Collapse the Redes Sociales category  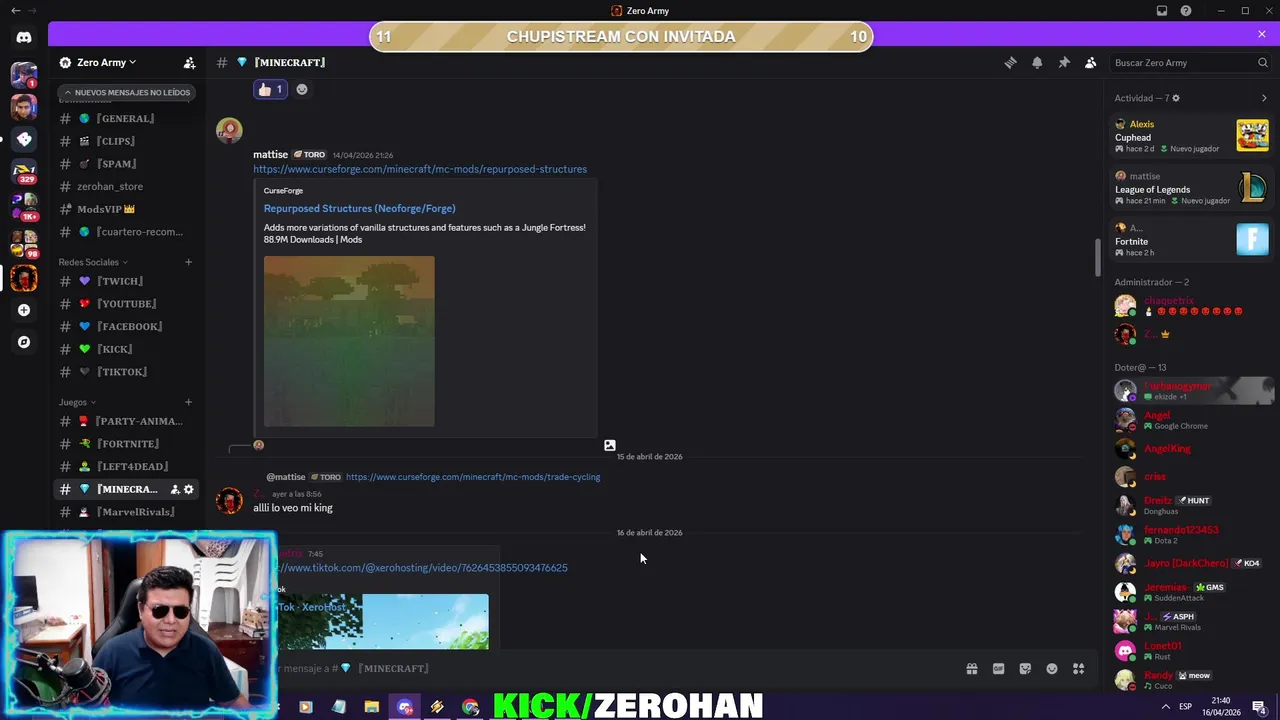pos(93,262)
